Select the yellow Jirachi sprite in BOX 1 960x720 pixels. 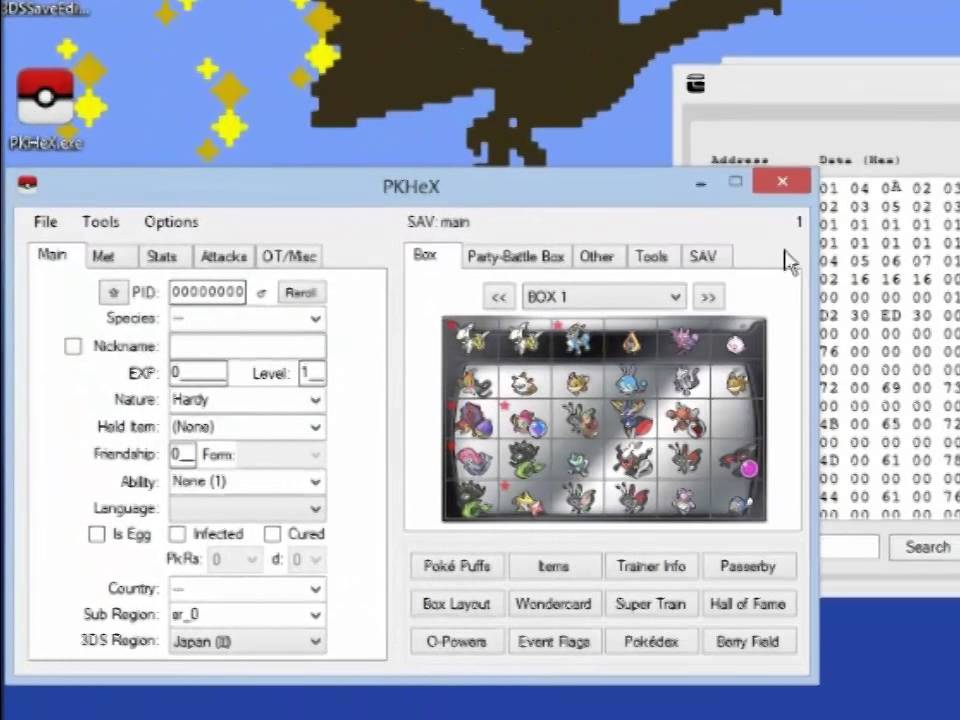tap(527, 502)
